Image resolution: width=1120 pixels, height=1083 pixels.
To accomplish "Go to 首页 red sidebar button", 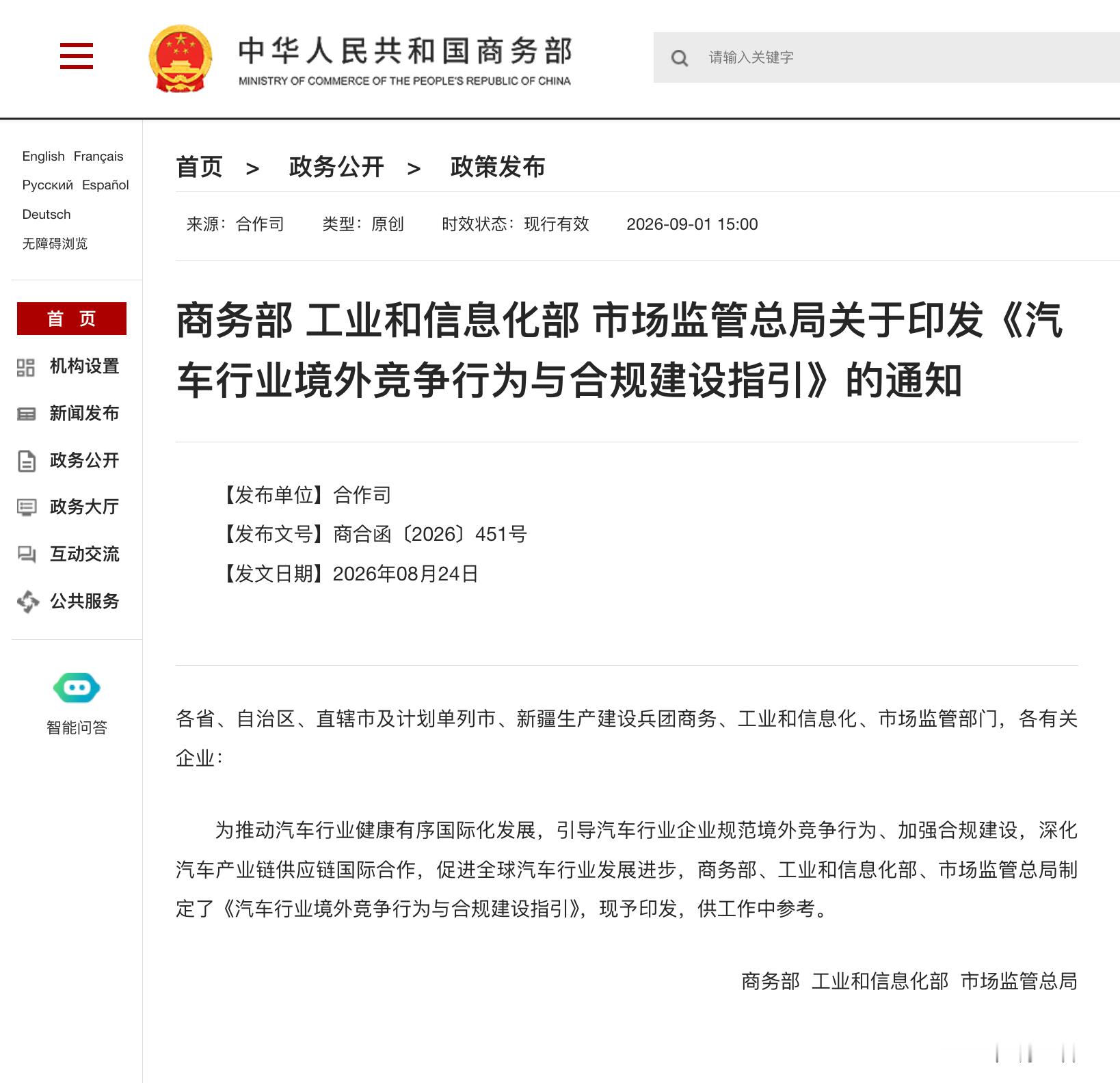I will pyautogui.click(x=72, y=319).
